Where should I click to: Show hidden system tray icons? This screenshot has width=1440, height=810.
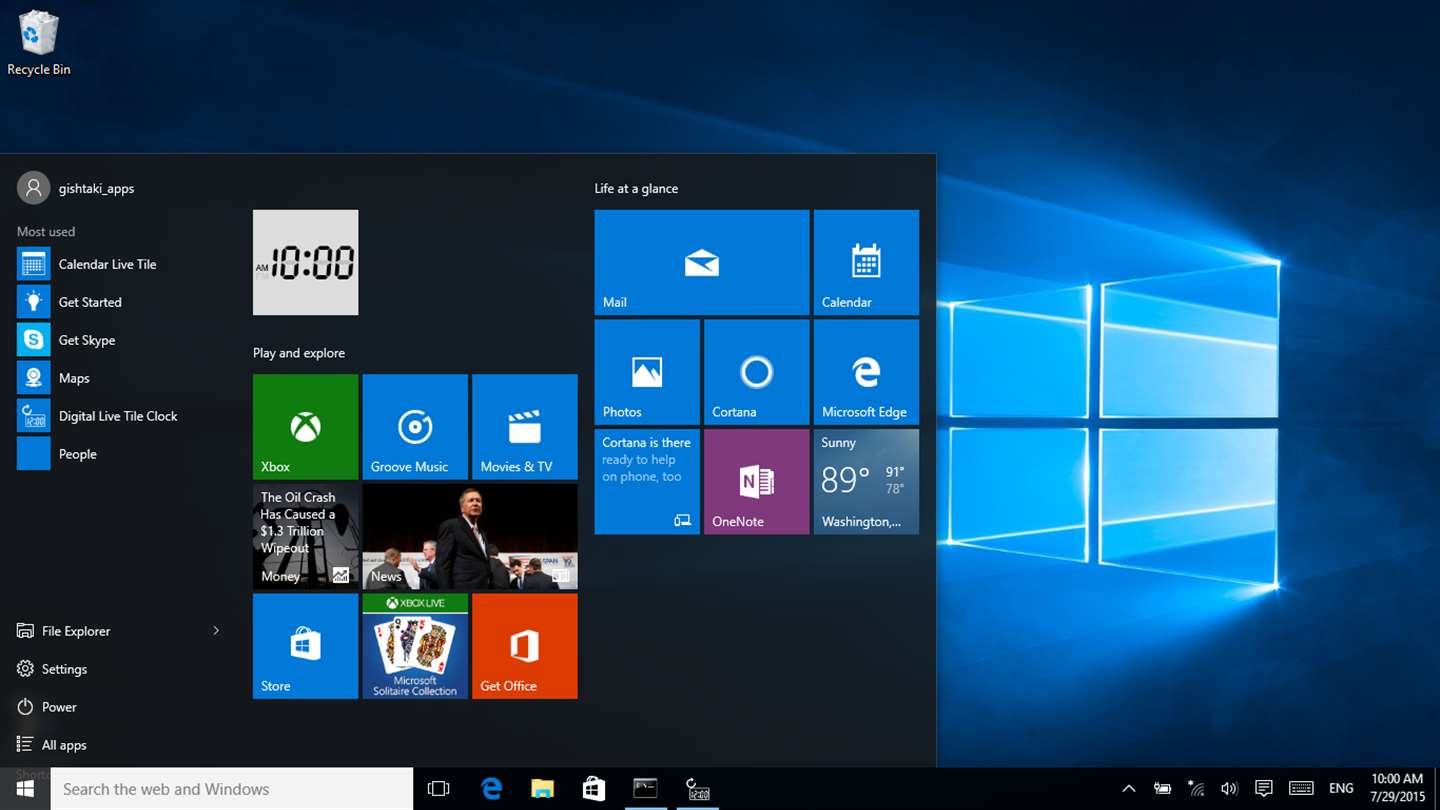[1129, 789]
